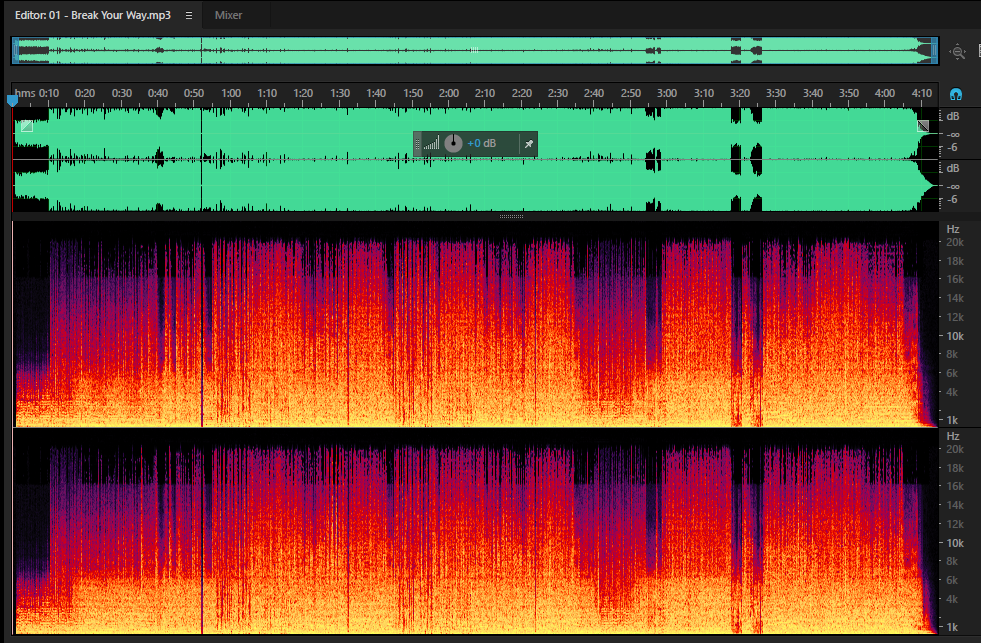Screen dimensions: 981x643
Task: Click the +0 dB gain value field
Action: [x=482, y=143]
